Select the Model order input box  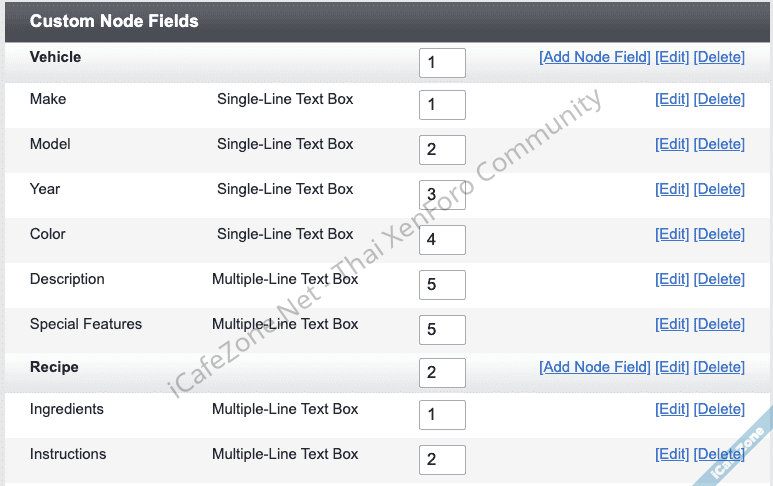442,150
